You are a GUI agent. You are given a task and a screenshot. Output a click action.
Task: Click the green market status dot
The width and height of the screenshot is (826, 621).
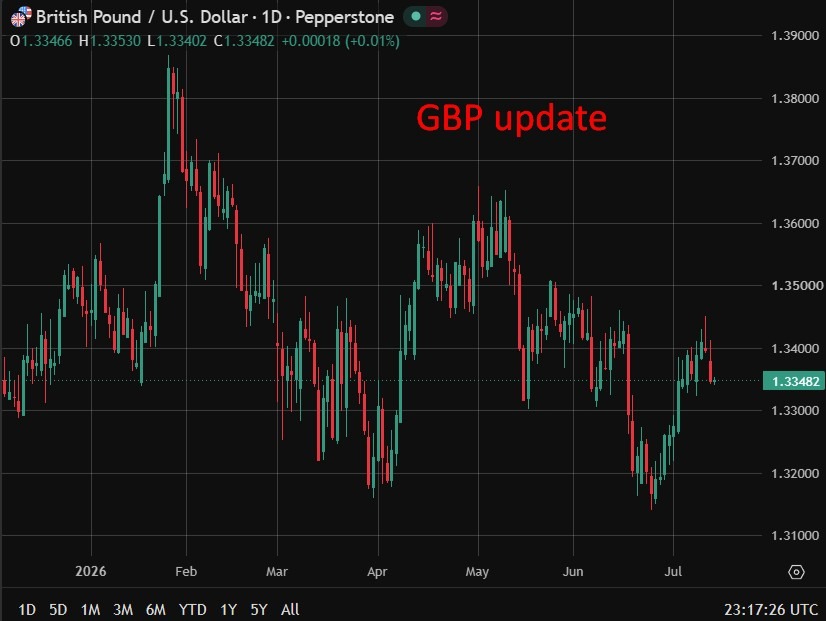pyautogui.click(x=416, y=16)
